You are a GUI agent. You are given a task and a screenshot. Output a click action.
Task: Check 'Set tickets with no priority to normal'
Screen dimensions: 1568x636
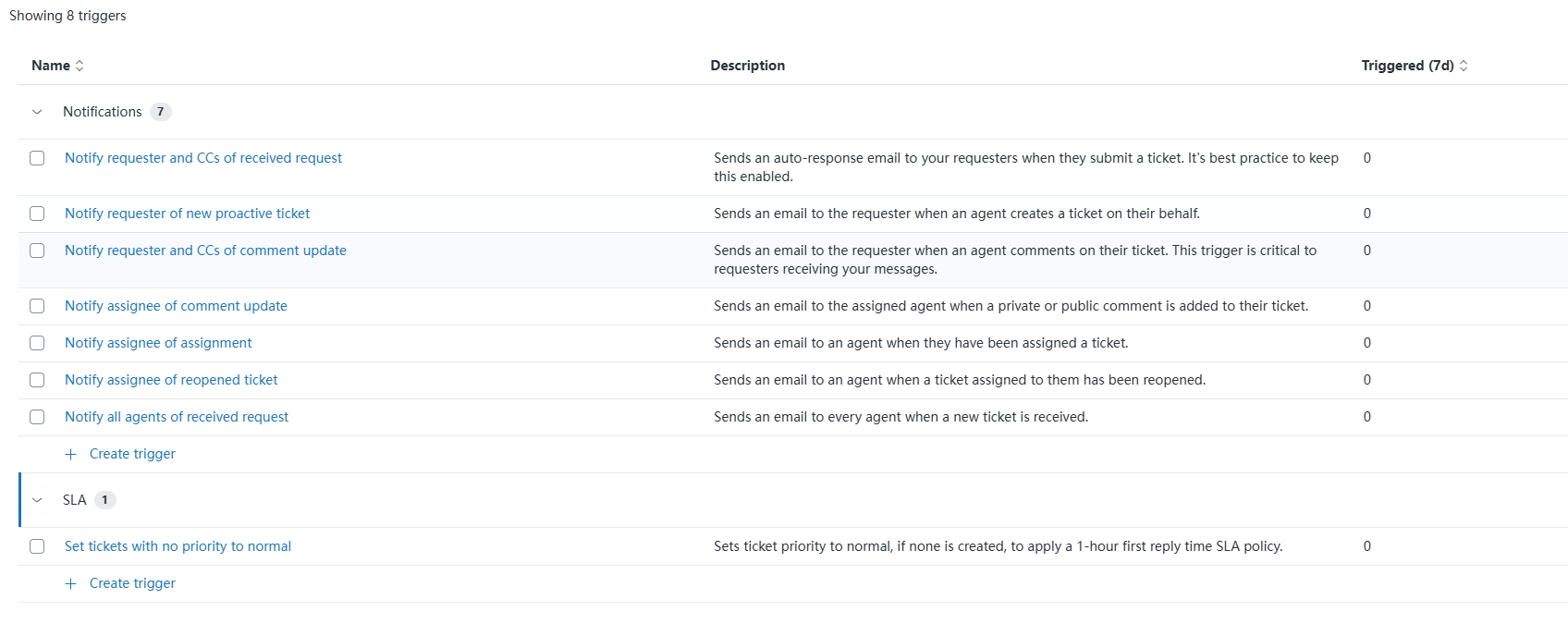point(37,546)
